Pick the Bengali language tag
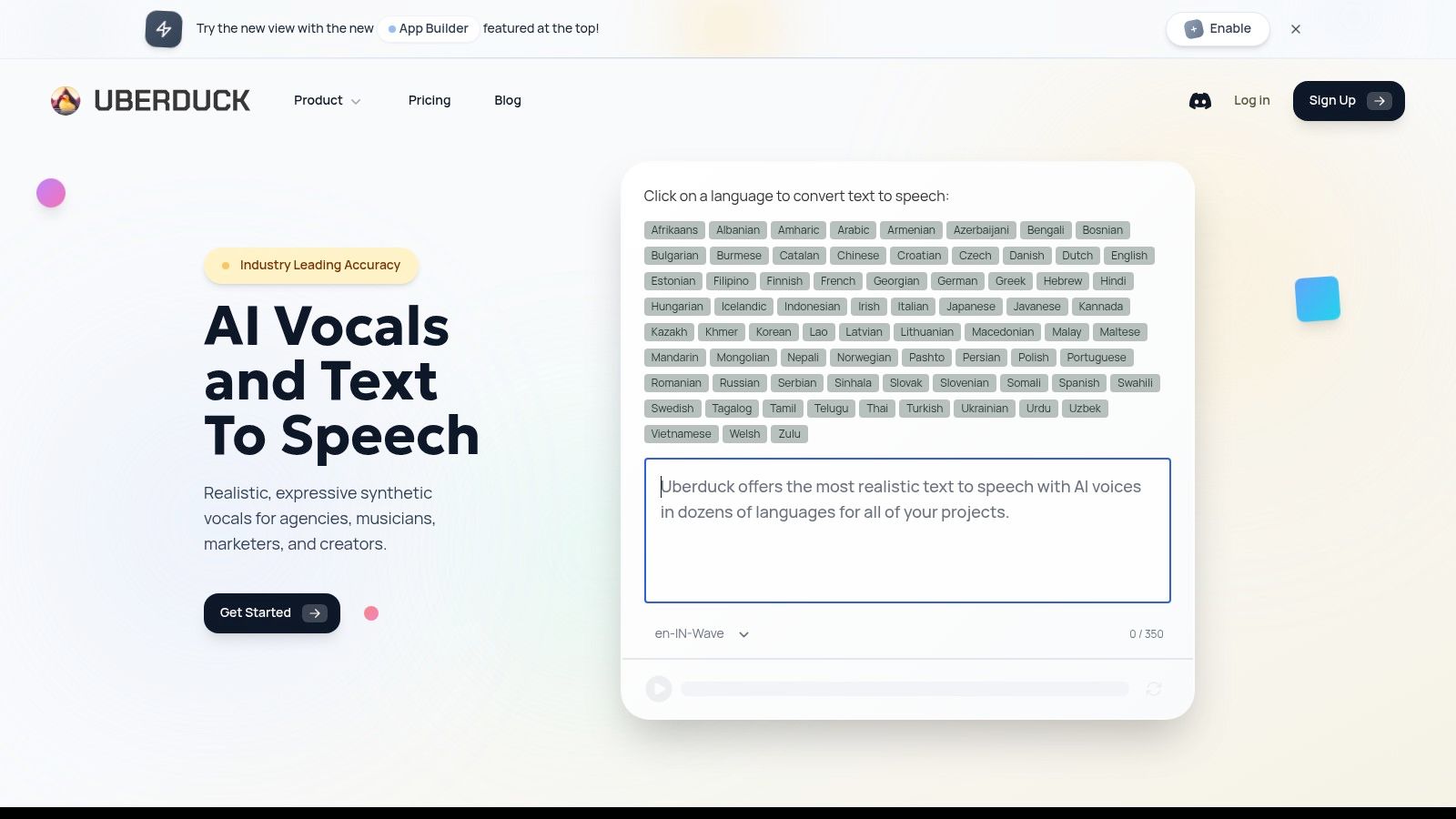The image size is (1456, 819). tap(1046, 230)
